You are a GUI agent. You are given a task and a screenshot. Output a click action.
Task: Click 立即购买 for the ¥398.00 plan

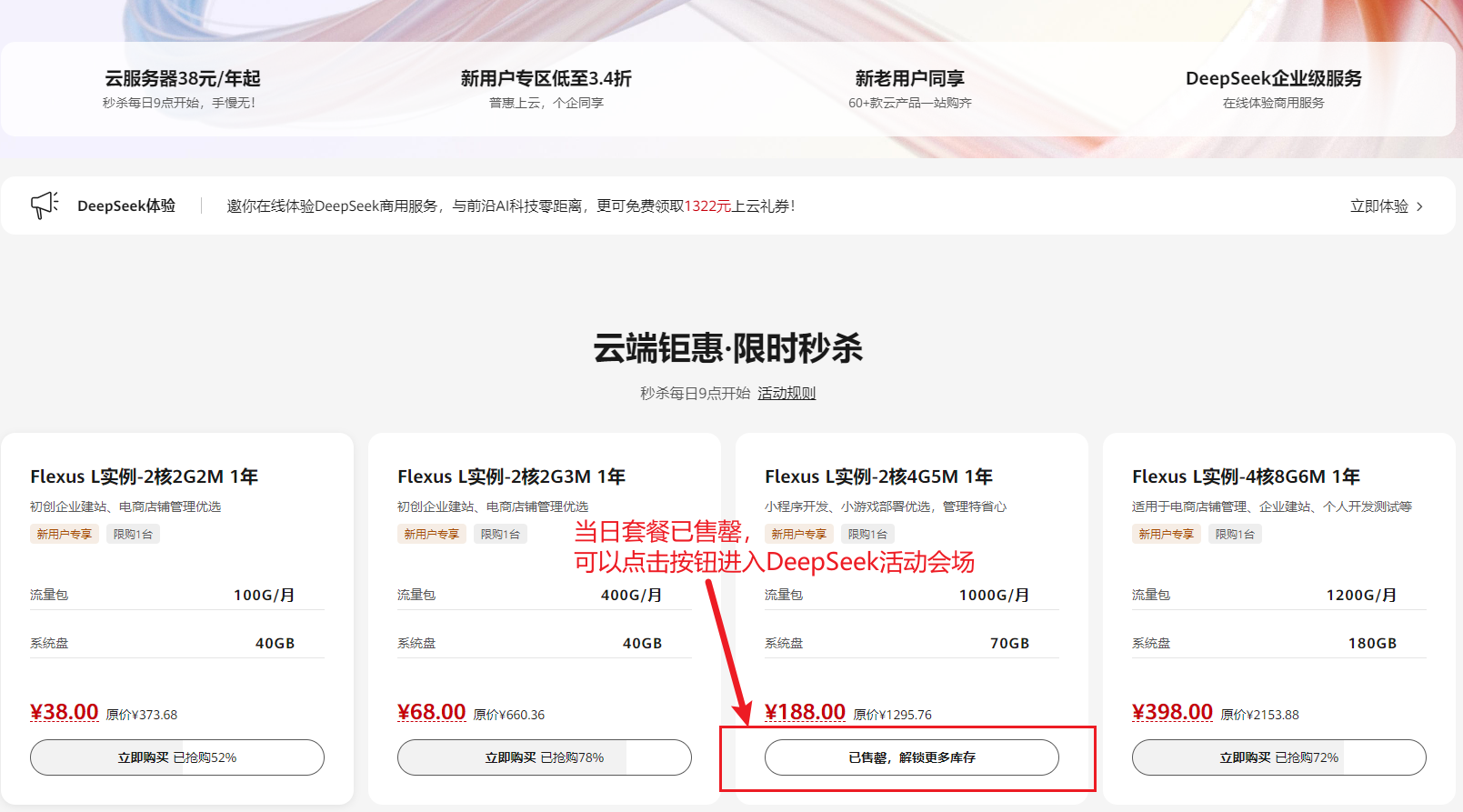[x=1279, y=757]
